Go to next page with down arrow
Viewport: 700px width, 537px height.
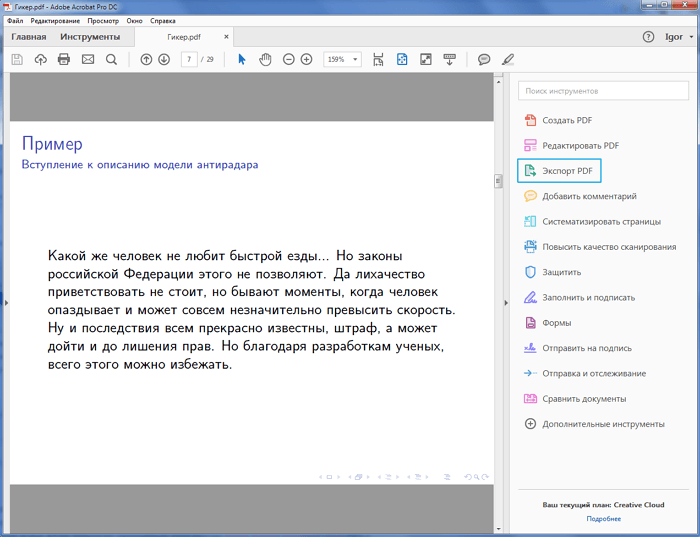(x=164, y=60)
